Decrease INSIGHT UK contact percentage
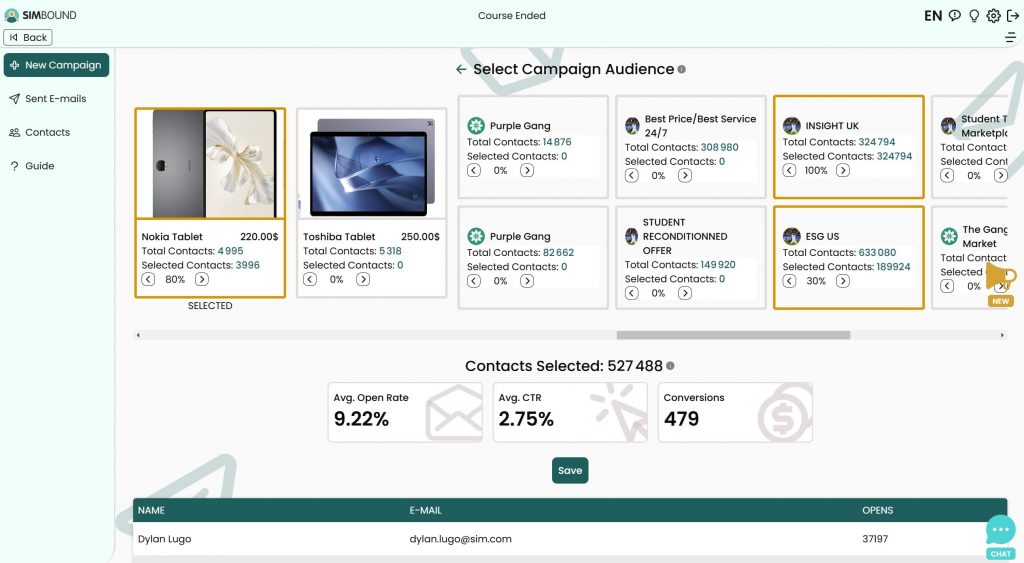The width and height of the screenshot is (1024, 563). [790, 170]
